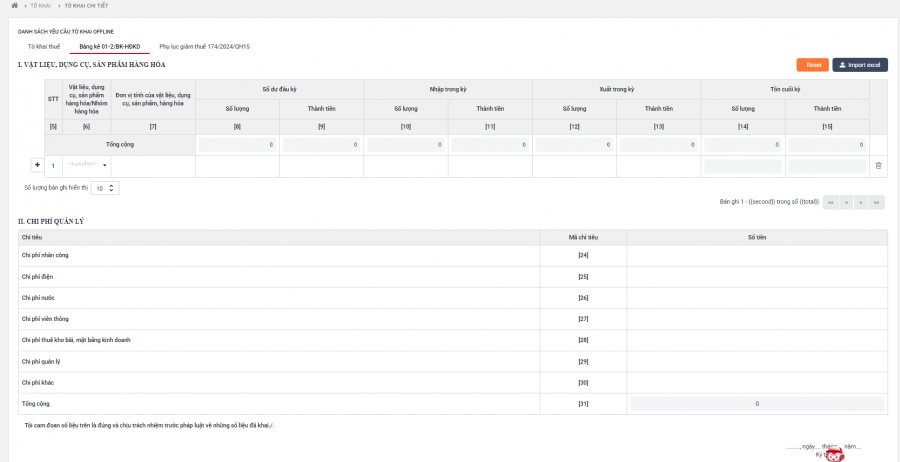Go to the first page of records
The width and height of the screenshot is (900, 462).
830,202
